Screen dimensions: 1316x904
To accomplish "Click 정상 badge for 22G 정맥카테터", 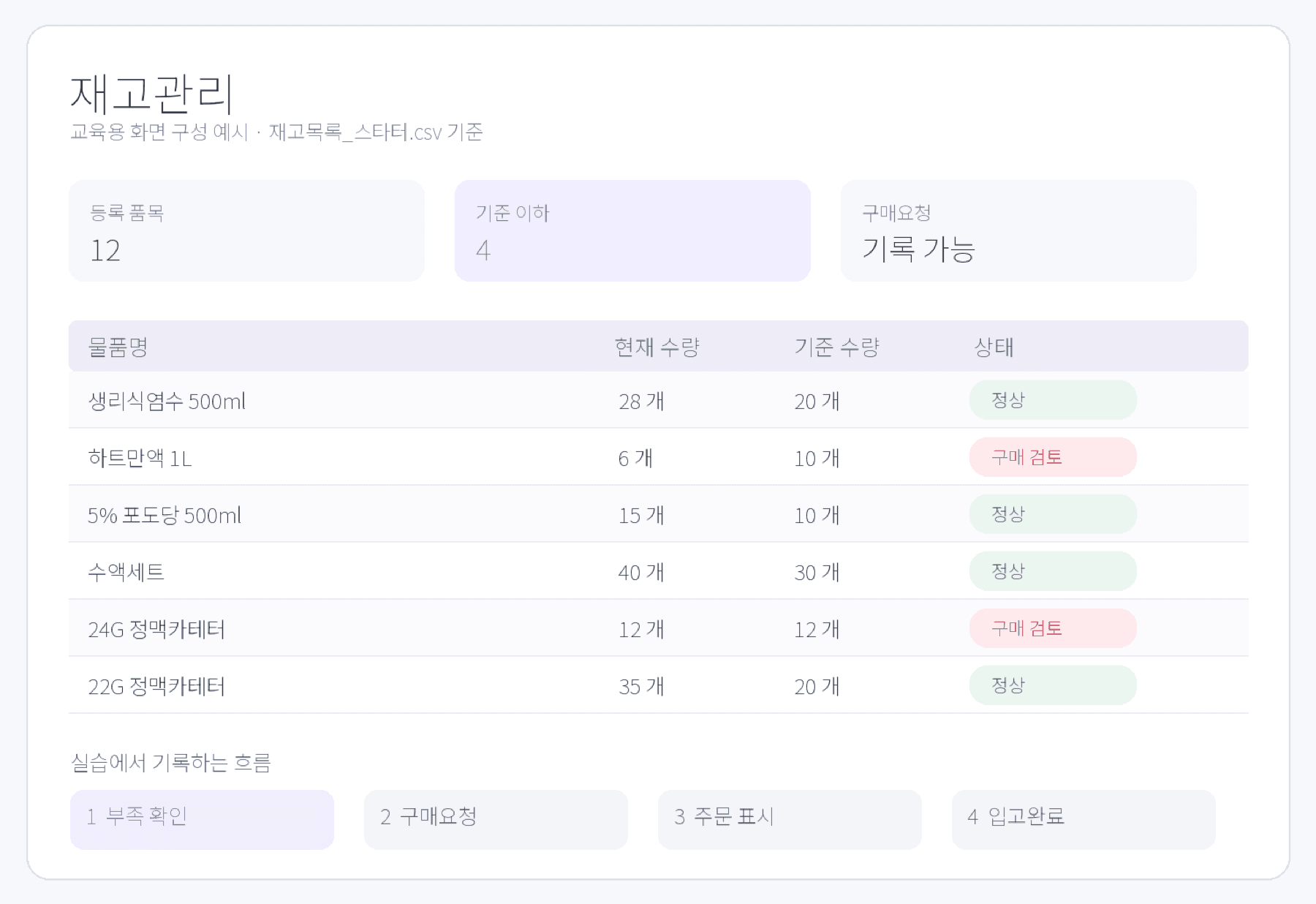I will click(x=1053, y=685).
